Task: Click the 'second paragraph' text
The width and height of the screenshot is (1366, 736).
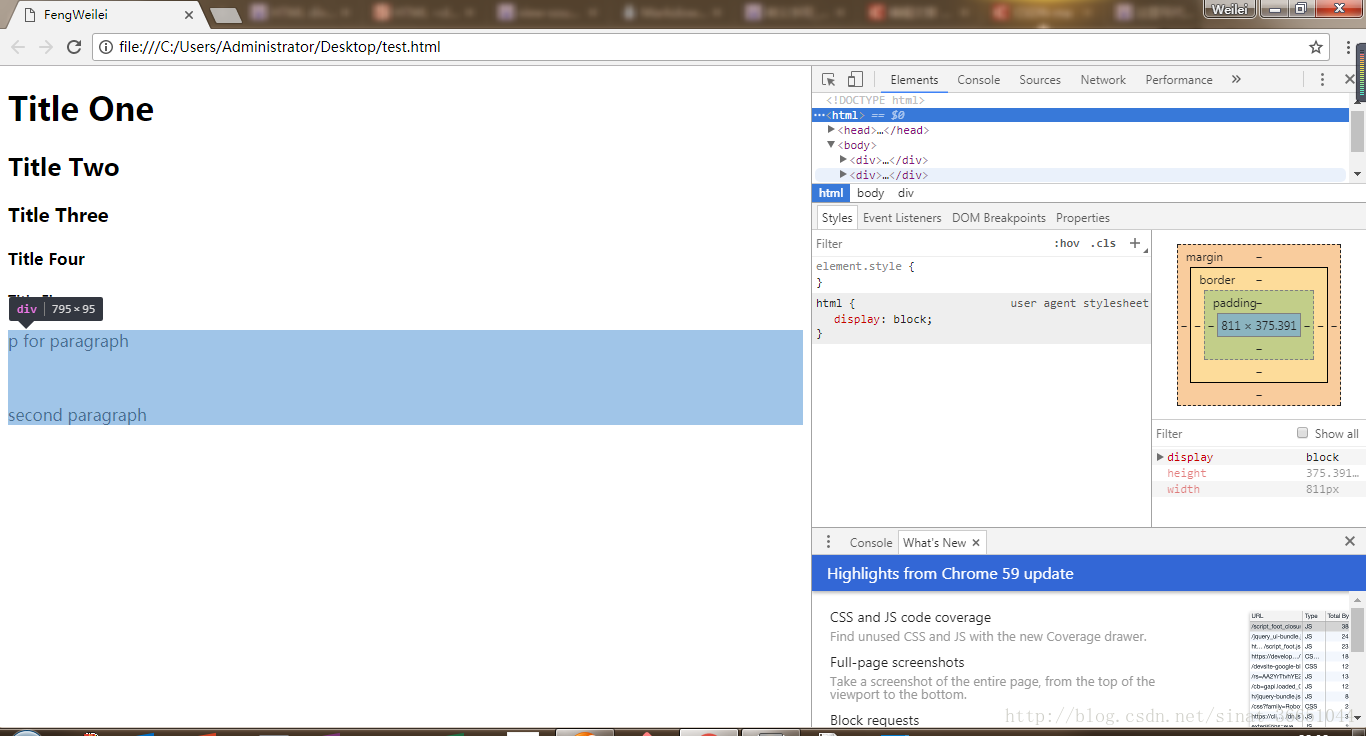Action: coord(77,415)
